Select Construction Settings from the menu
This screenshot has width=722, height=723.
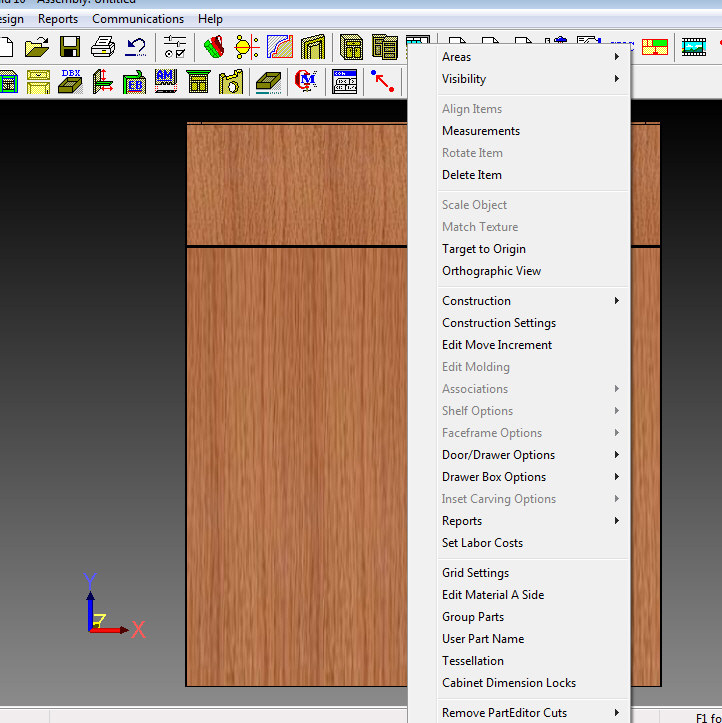point(499,323)
